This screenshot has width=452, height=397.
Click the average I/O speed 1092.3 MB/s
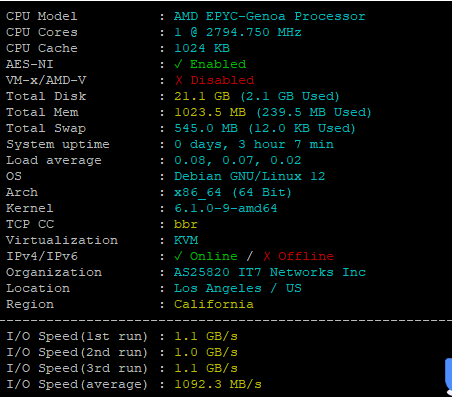[x=218, y=384]
